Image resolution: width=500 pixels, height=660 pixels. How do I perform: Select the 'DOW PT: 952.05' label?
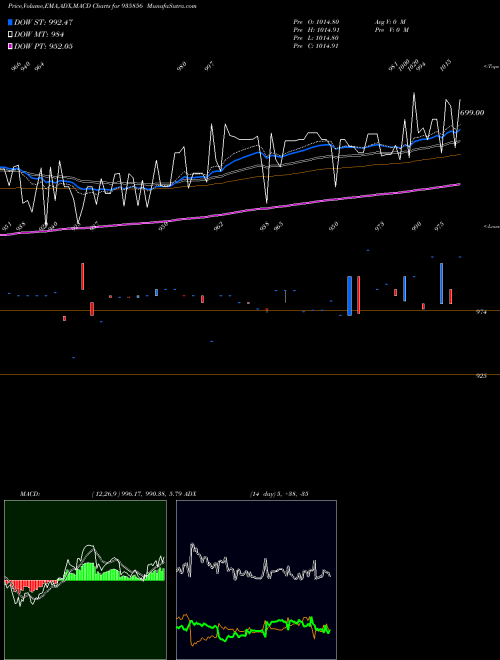tap(43, 46)
